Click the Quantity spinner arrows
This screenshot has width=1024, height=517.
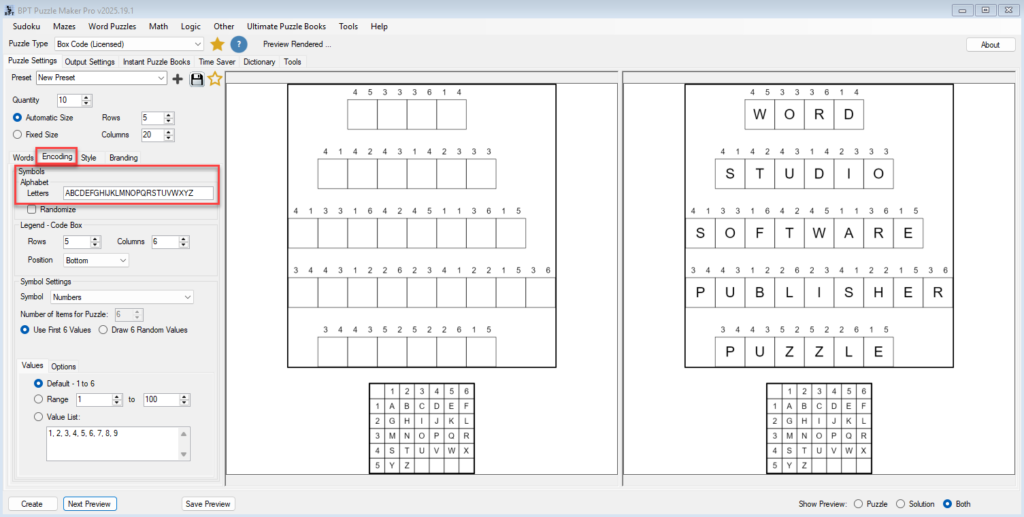click(87, 101)
